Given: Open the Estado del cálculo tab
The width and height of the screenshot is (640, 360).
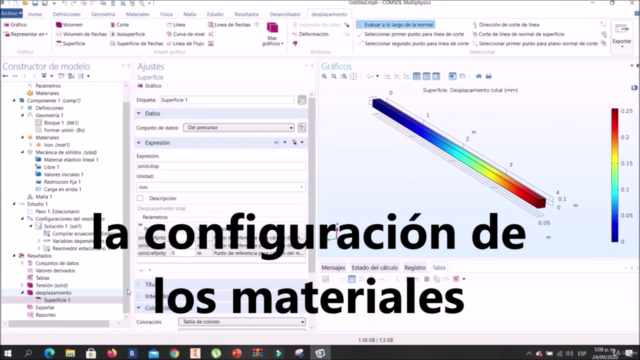Looking at the screenshot, I should click(x=375, y=268).
